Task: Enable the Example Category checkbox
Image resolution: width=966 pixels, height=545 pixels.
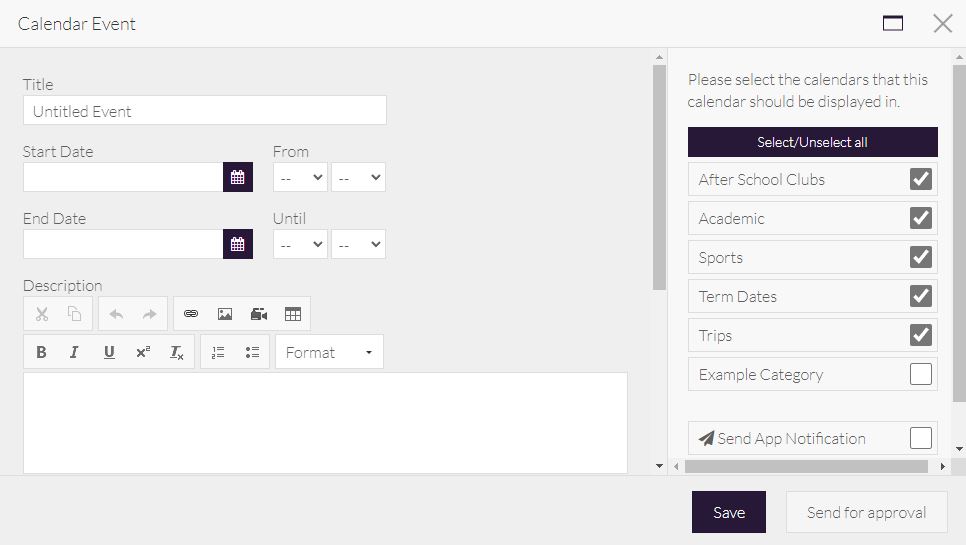Action: (x=920, y=374)
